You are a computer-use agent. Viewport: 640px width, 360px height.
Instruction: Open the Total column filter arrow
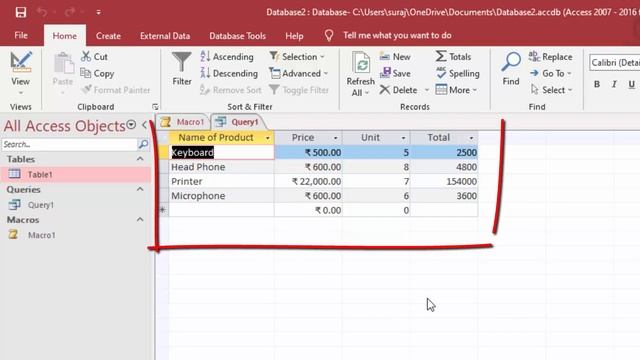point(471,138)
